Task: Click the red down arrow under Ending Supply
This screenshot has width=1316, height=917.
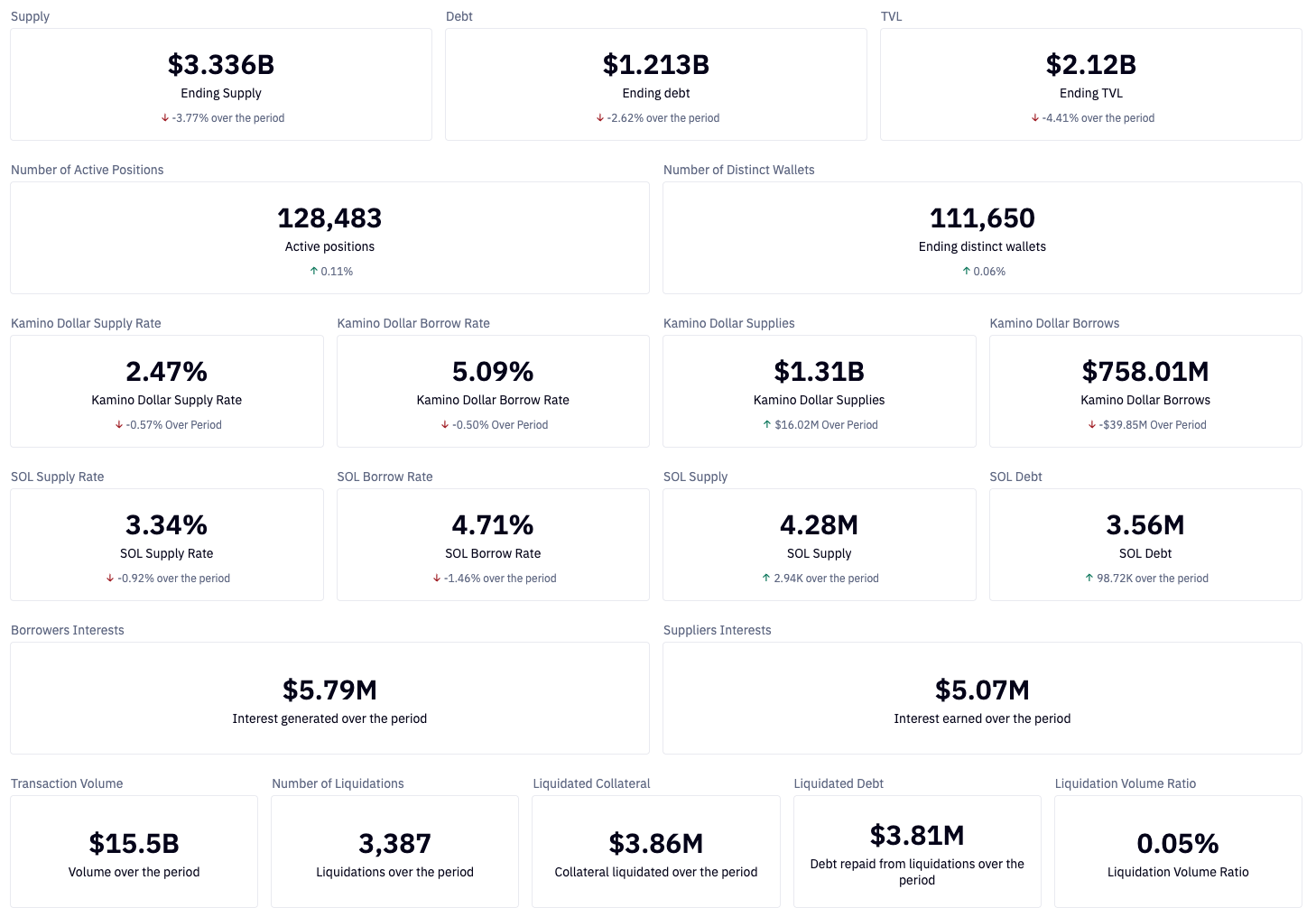Action: coord(165,118)
